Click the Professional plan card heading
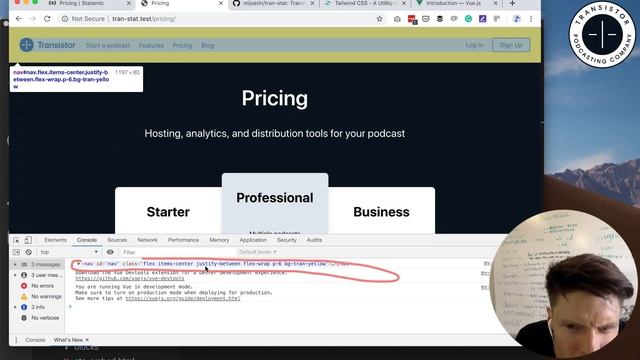Viewport: 640px width, 360px height. pos(275,198)
